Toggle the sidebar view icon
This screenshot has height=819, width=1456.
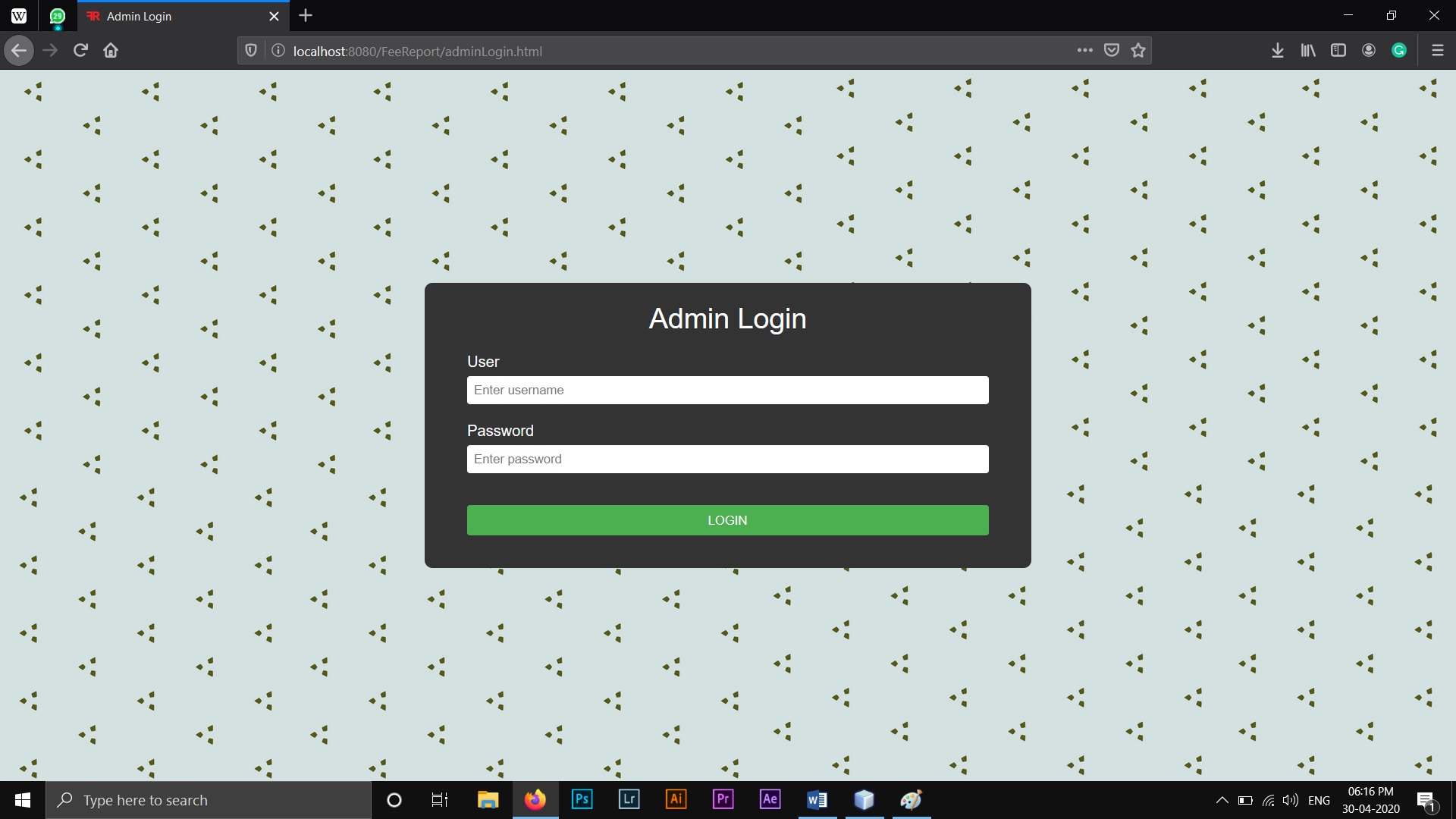click(x=1338, y=51)
